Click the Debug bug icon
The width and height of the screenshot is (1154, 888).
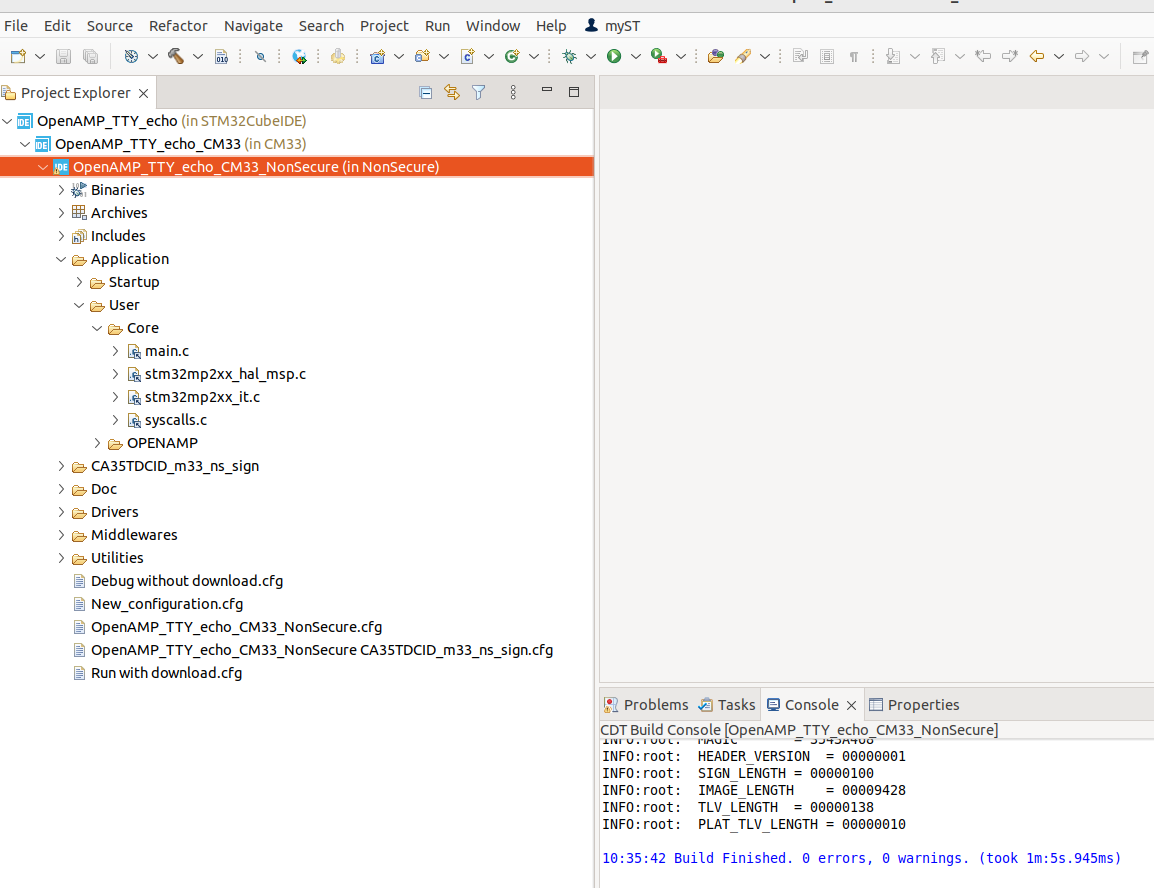point(569,56)
